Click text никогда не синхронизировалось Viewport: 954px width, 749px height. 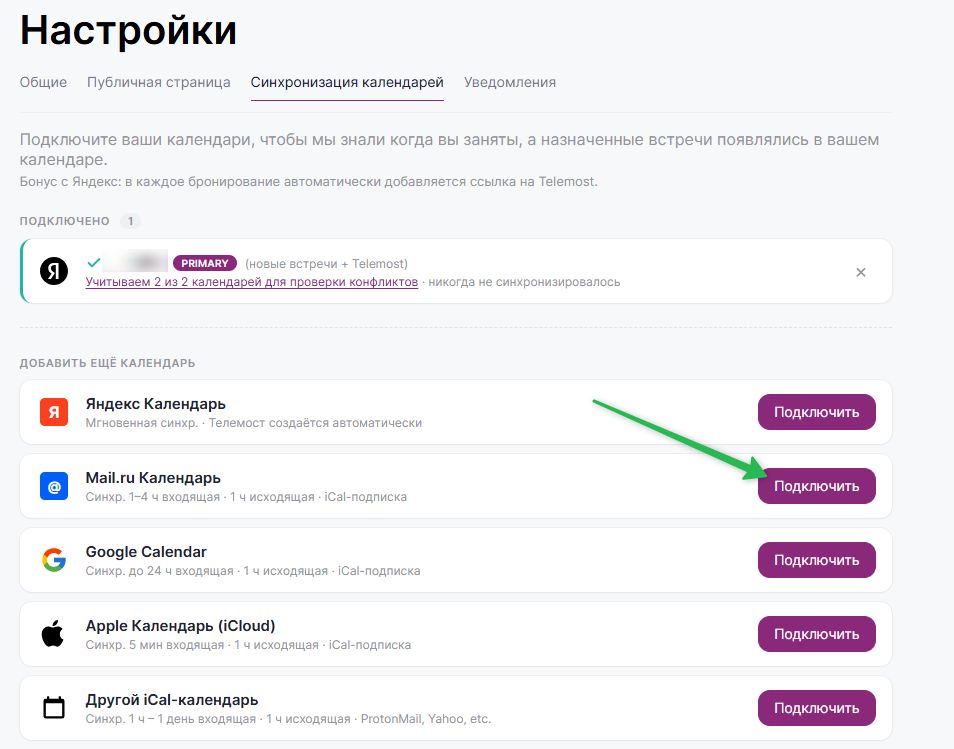point(524,282)
